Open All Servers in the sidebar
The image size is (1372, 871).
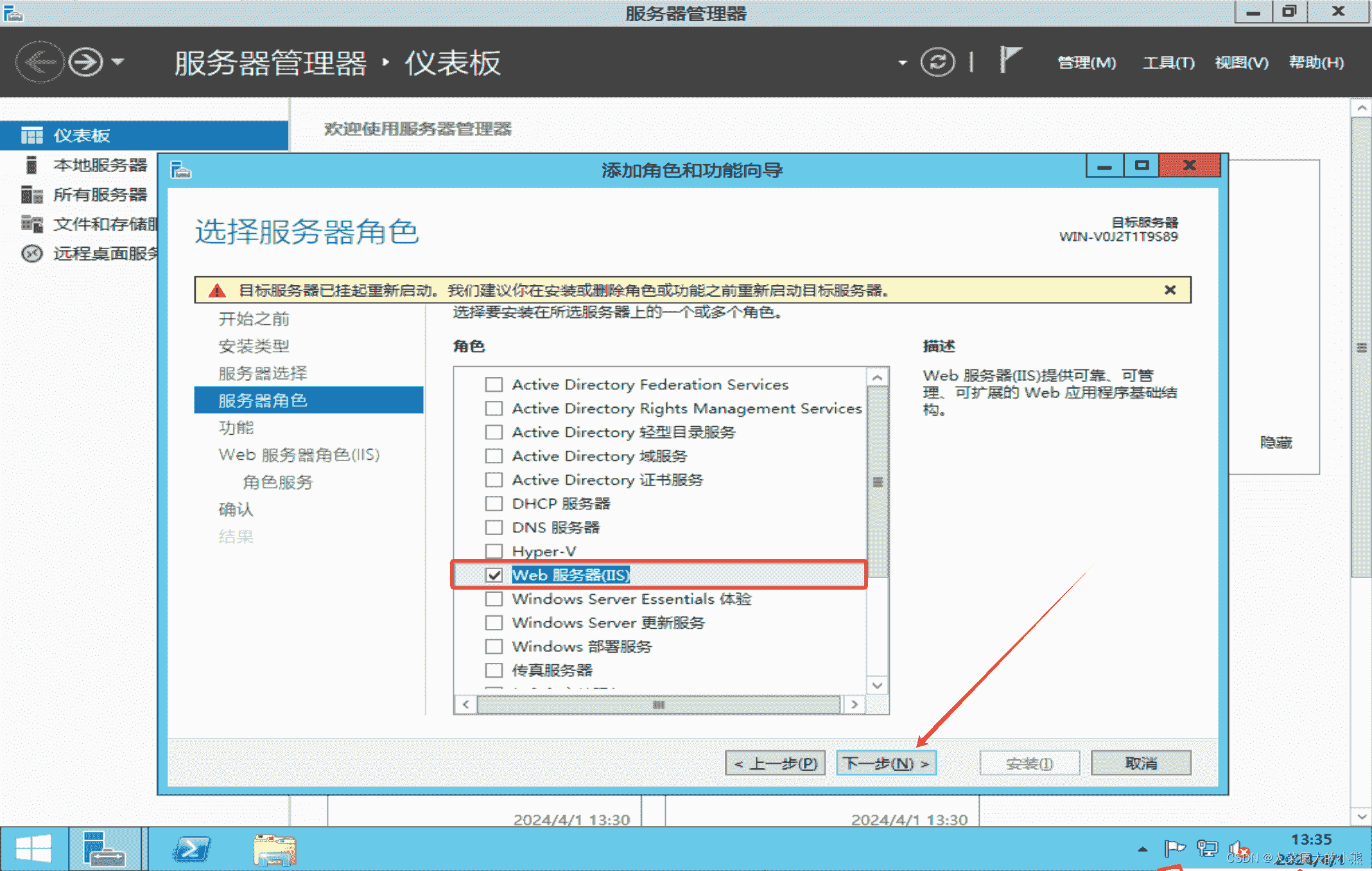coord(100,195)
